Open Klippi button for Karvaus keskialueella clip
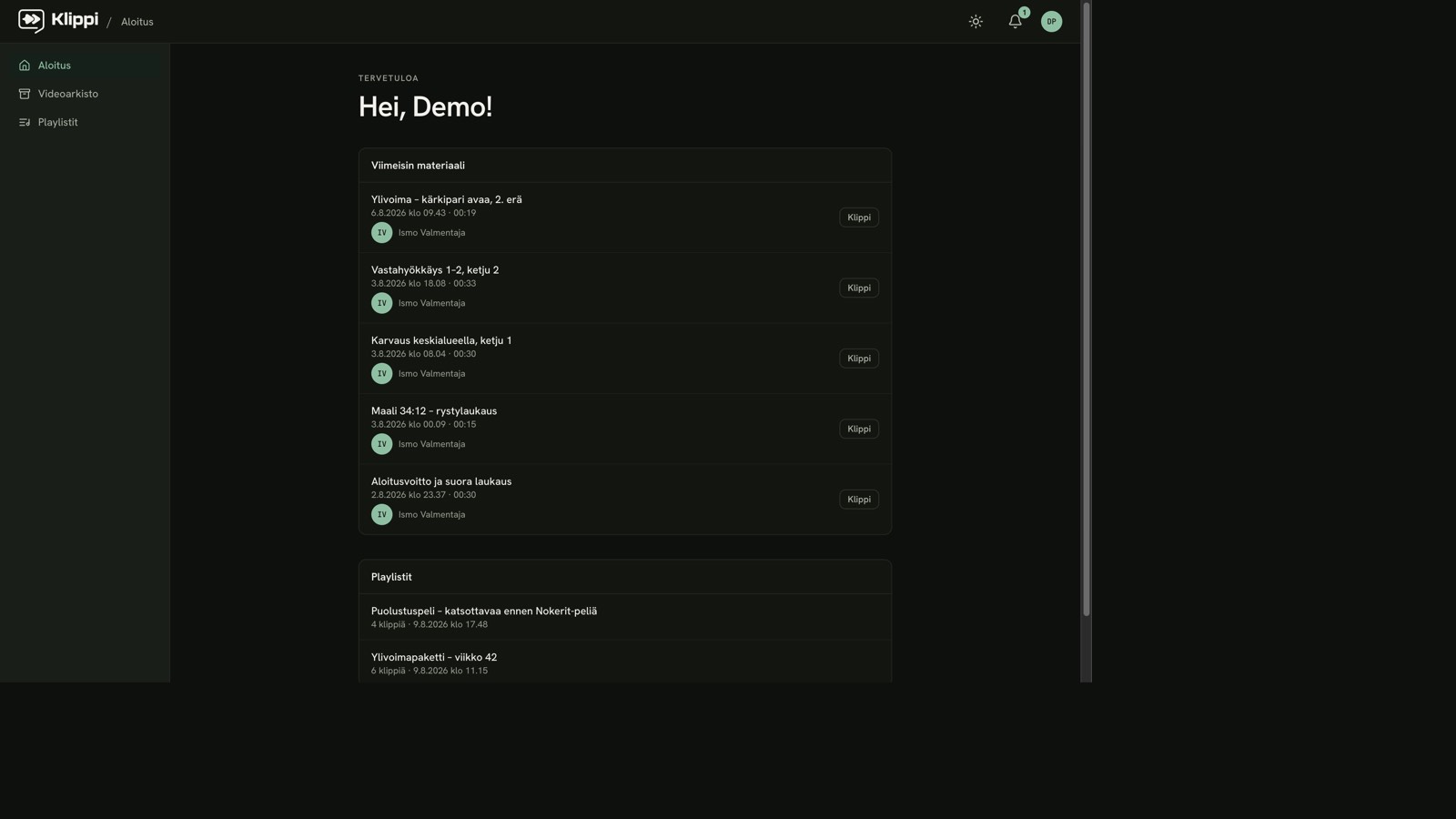Viewport: 1456px width, 819px height. point(858,359)
